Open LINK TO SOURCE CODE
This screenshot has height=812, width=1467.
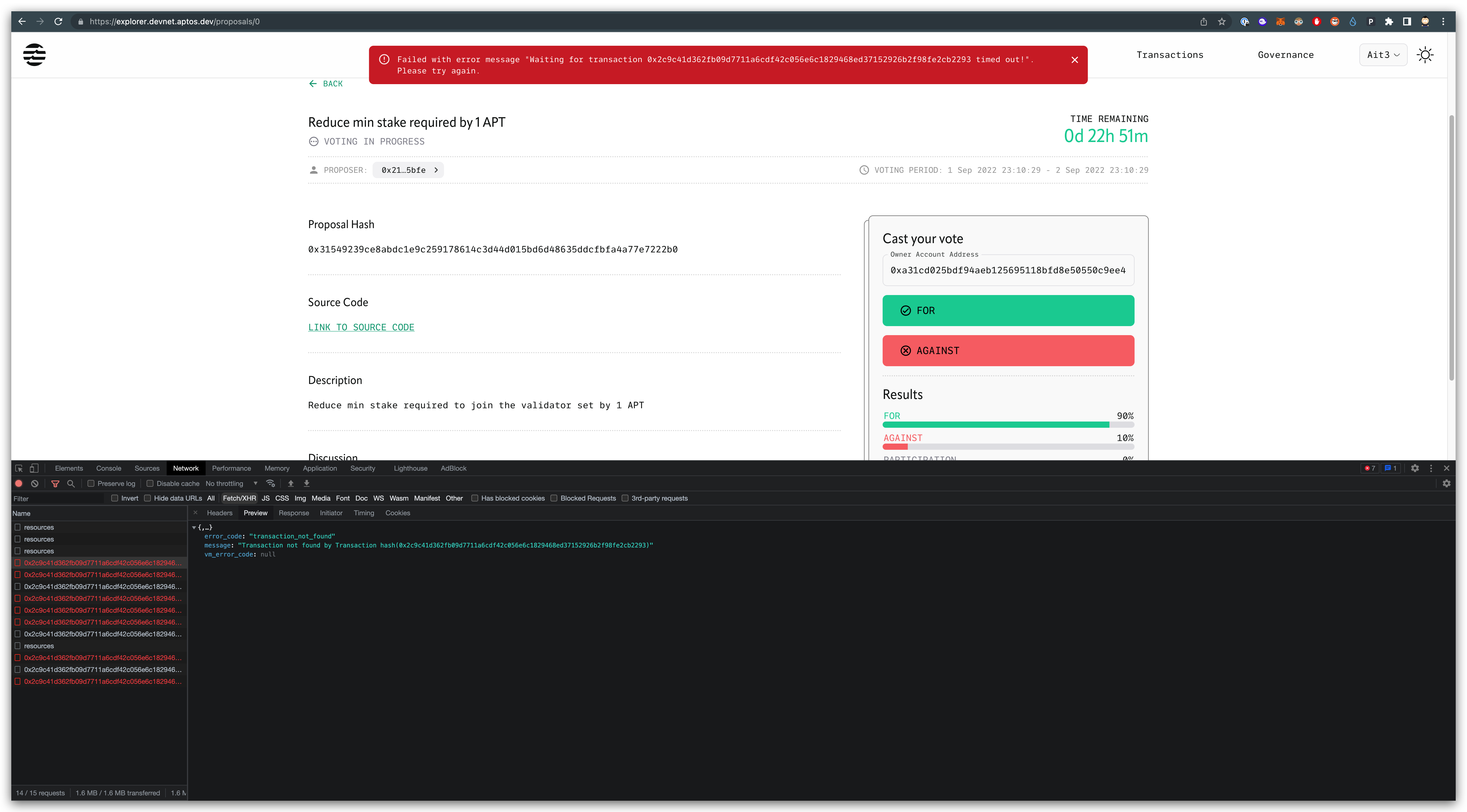click(x=361, y=327)
